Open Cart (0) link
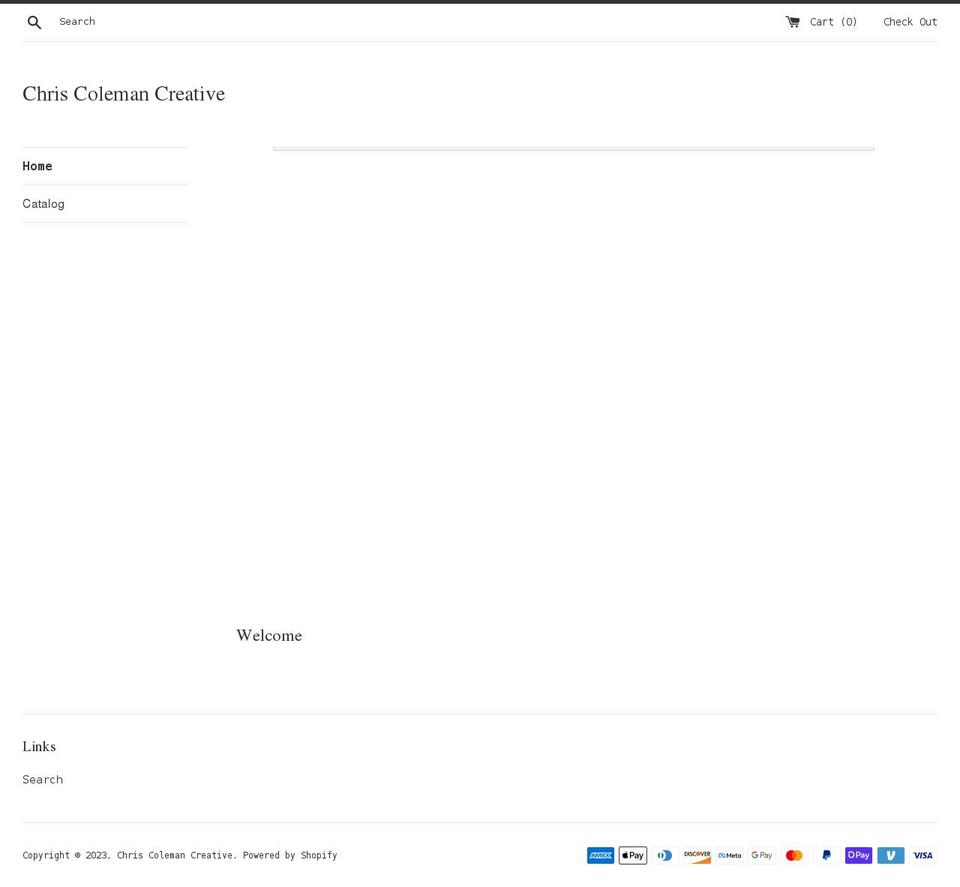Image resolution: width=960 pixels, height=887 pixels. point(833,22)
